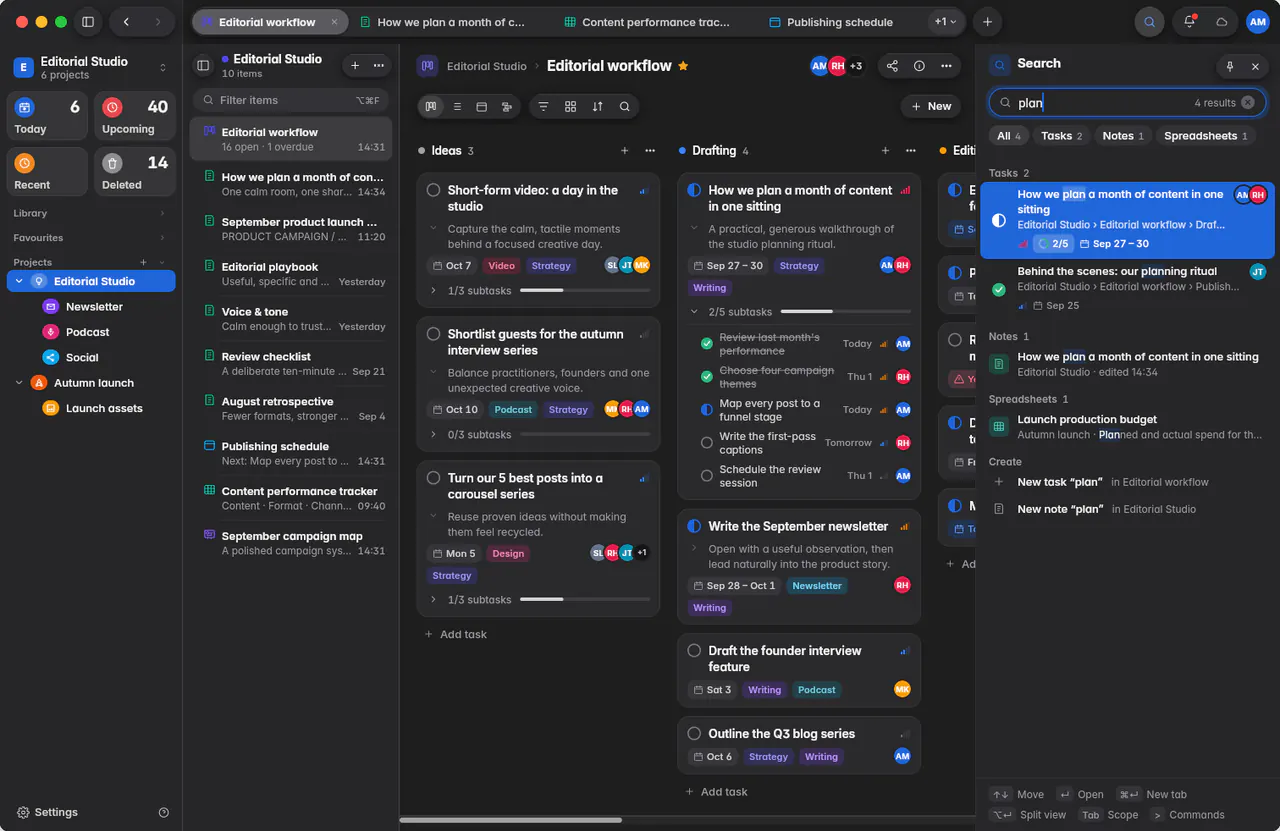This screenshot has height=831, width=1280.
Task: Open the help icon beside Settings
Action: [164, 812]
